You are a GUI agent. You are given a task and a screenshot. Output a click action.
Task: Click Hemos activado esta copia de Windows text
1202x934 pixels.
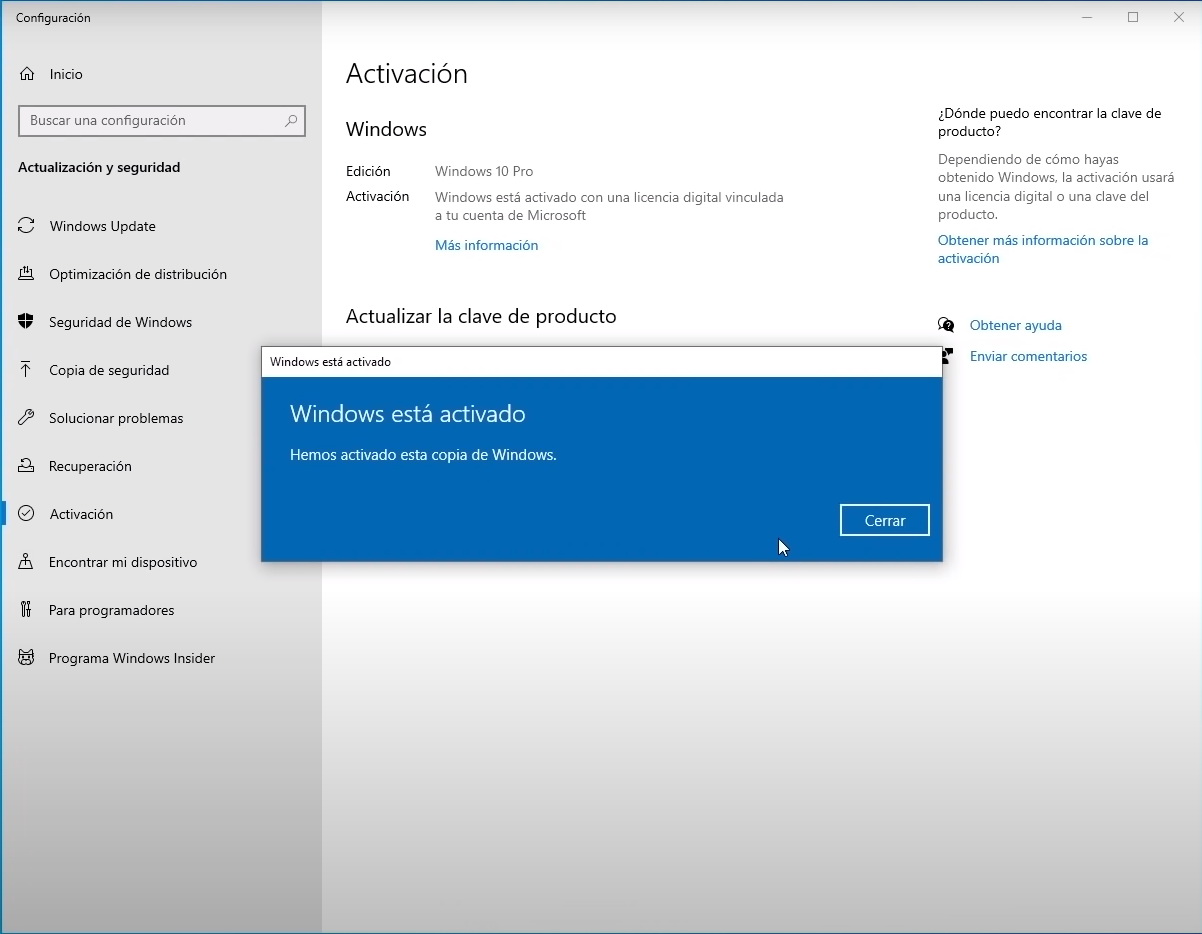[x=423, y=455]
